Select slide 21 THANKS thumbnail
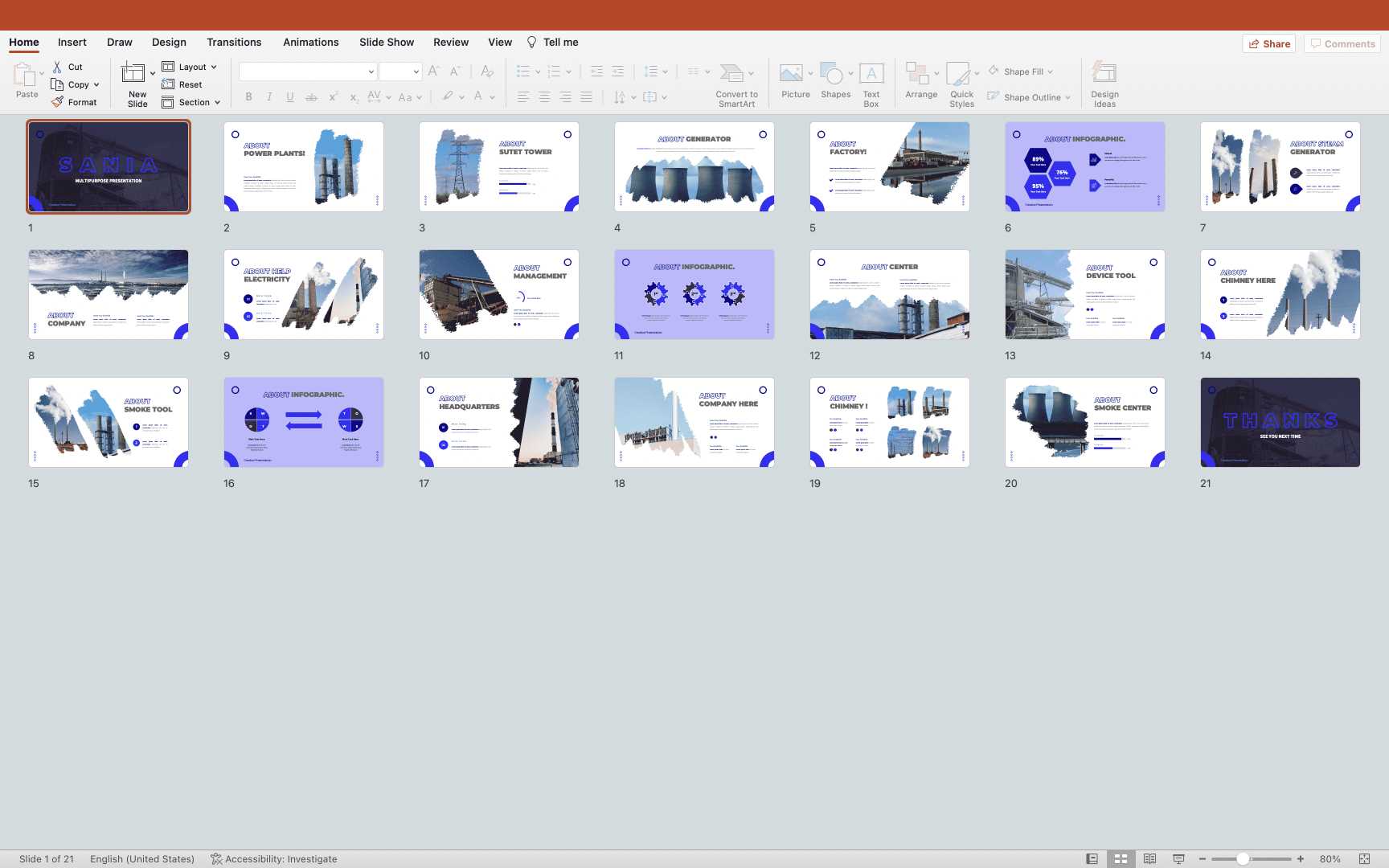The height and width of the screenshot is (868, 1389). (x=1280, y=422)
